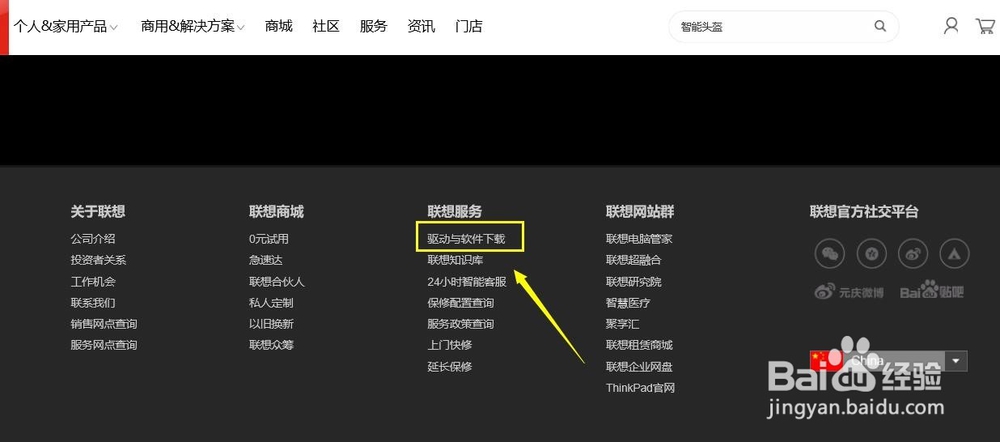Open 0元试用 link
Viewport: 1000px width, 442px height.
point(268,239)
